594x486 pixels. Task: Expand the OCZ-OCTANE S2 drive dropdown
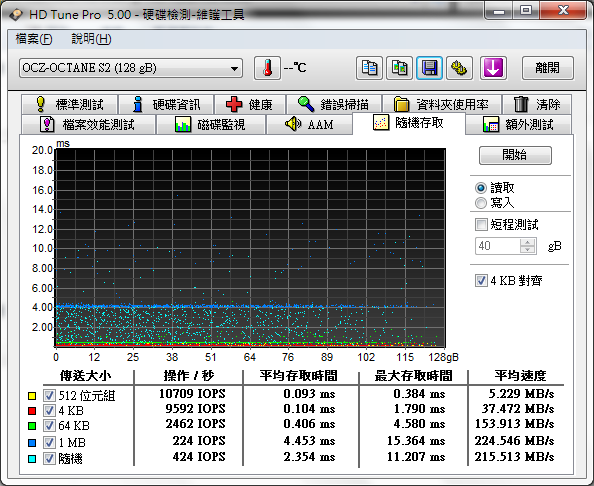[131, 68]
